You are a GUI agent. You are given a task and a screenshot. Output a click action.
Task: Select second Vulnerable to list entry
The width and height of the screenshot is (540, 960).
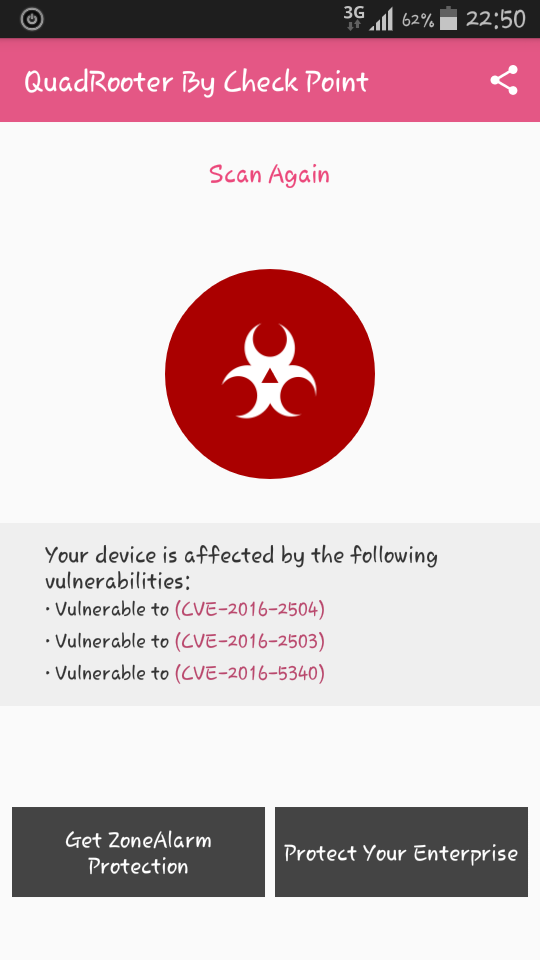pos(185,641)
